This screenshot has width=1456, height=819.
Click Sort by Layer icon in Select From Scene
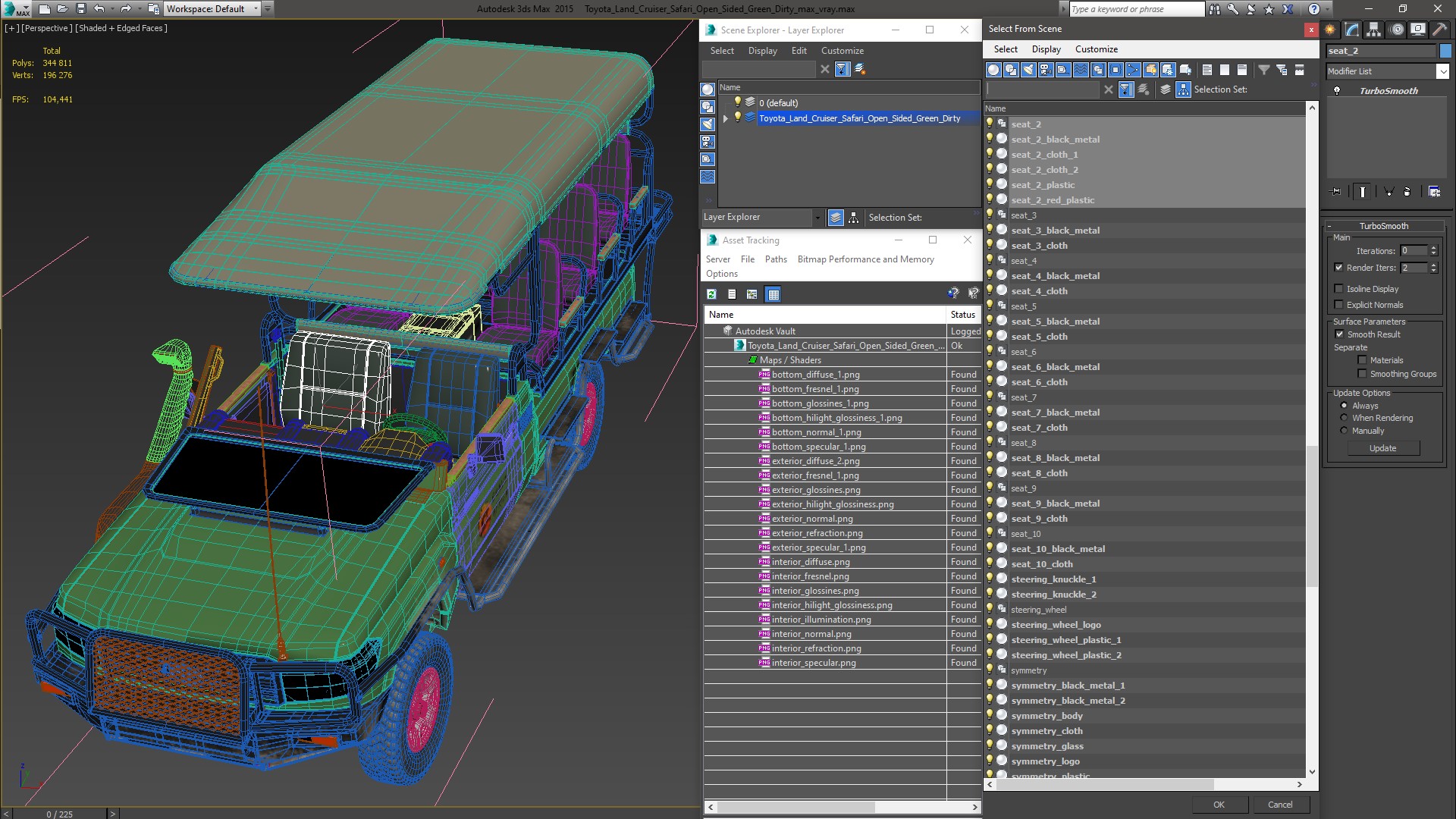click(x=1166, y=89)
